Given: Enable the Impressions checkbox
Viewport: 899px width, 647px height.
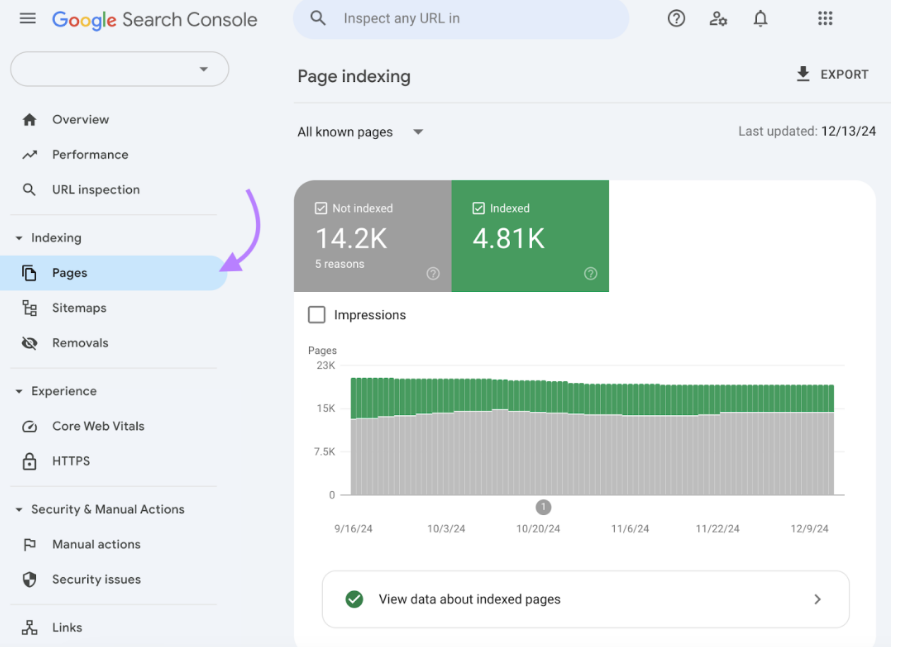Looking at the screenshot, I should [316, 315].
